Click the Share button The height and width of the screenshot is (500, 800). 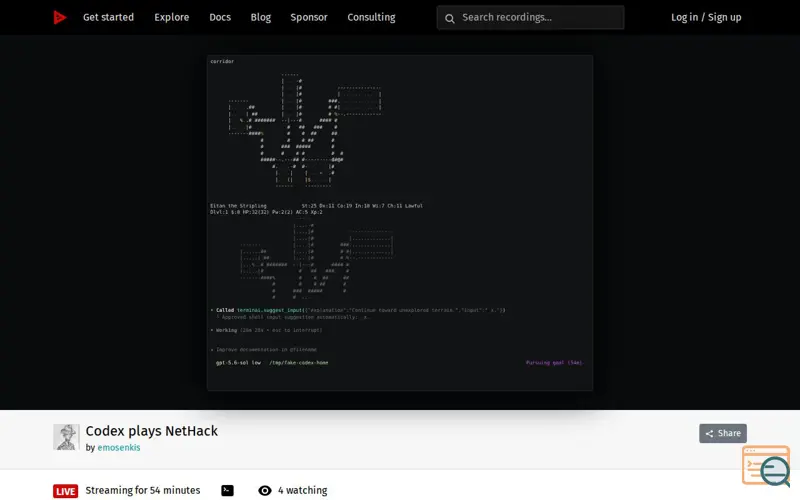coord(723,433)
